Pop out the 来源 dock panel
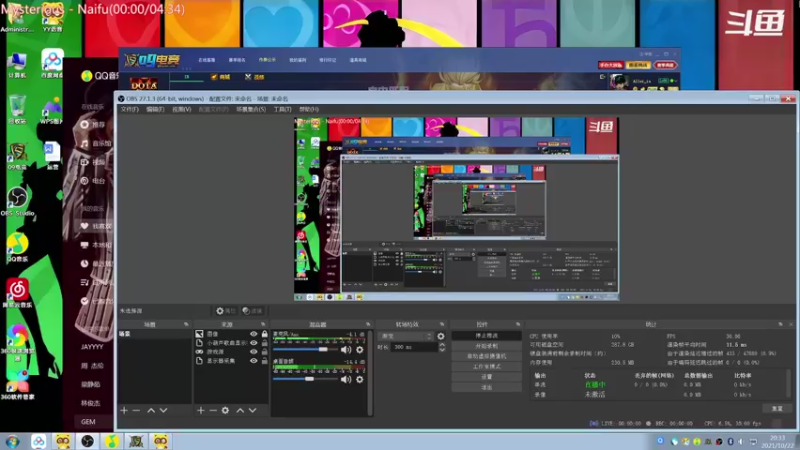 tap(263, 324)
